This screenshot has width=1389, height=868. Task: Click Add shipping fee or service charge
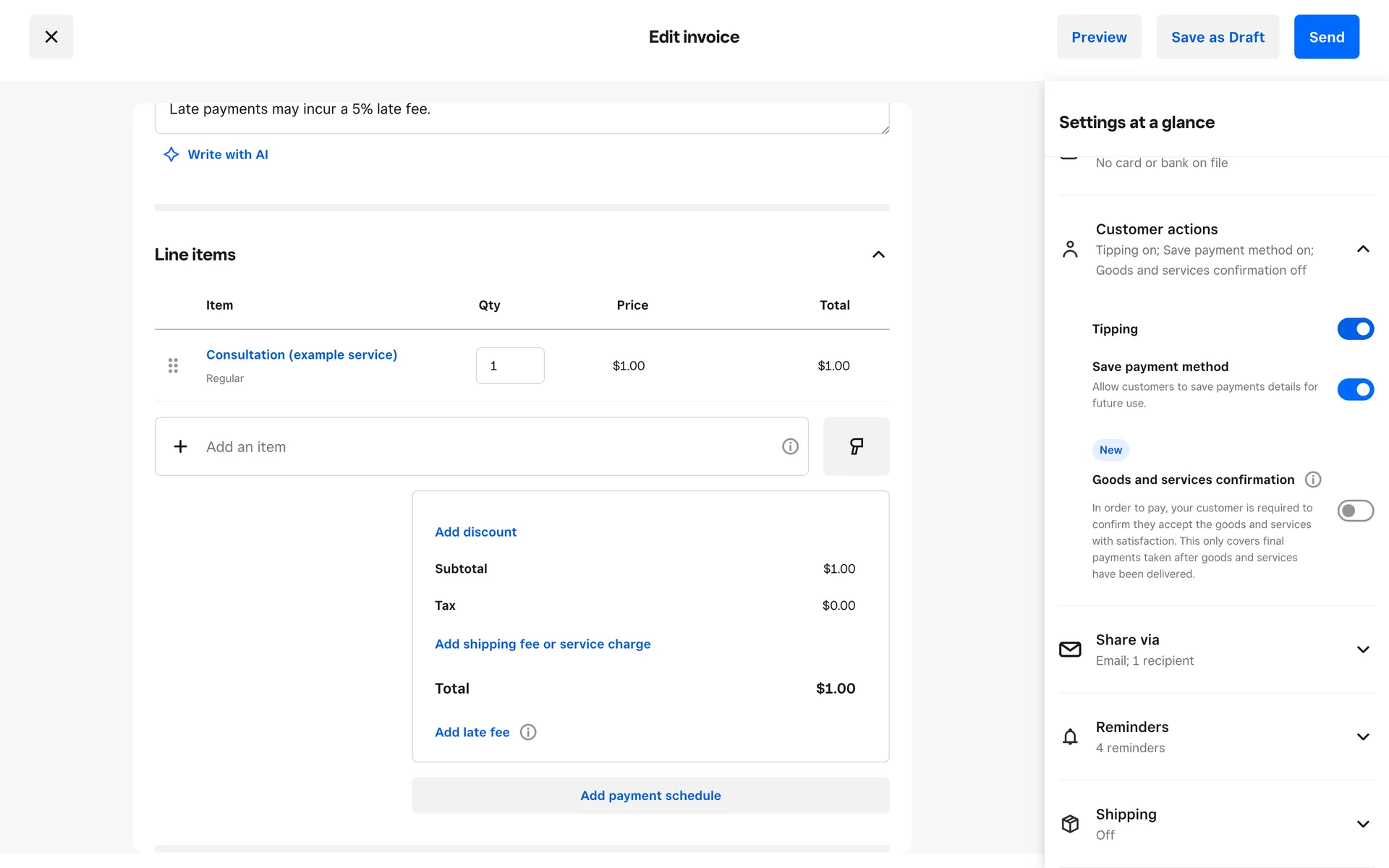pyautogui.click(x=543, y=644)
